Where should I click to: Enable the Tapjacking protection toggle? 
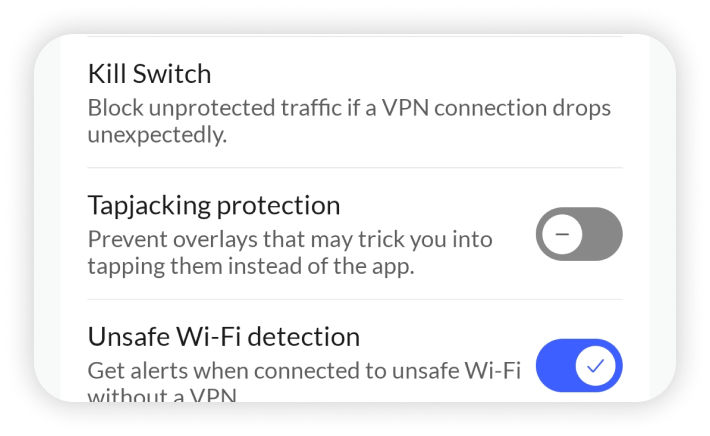578,234
